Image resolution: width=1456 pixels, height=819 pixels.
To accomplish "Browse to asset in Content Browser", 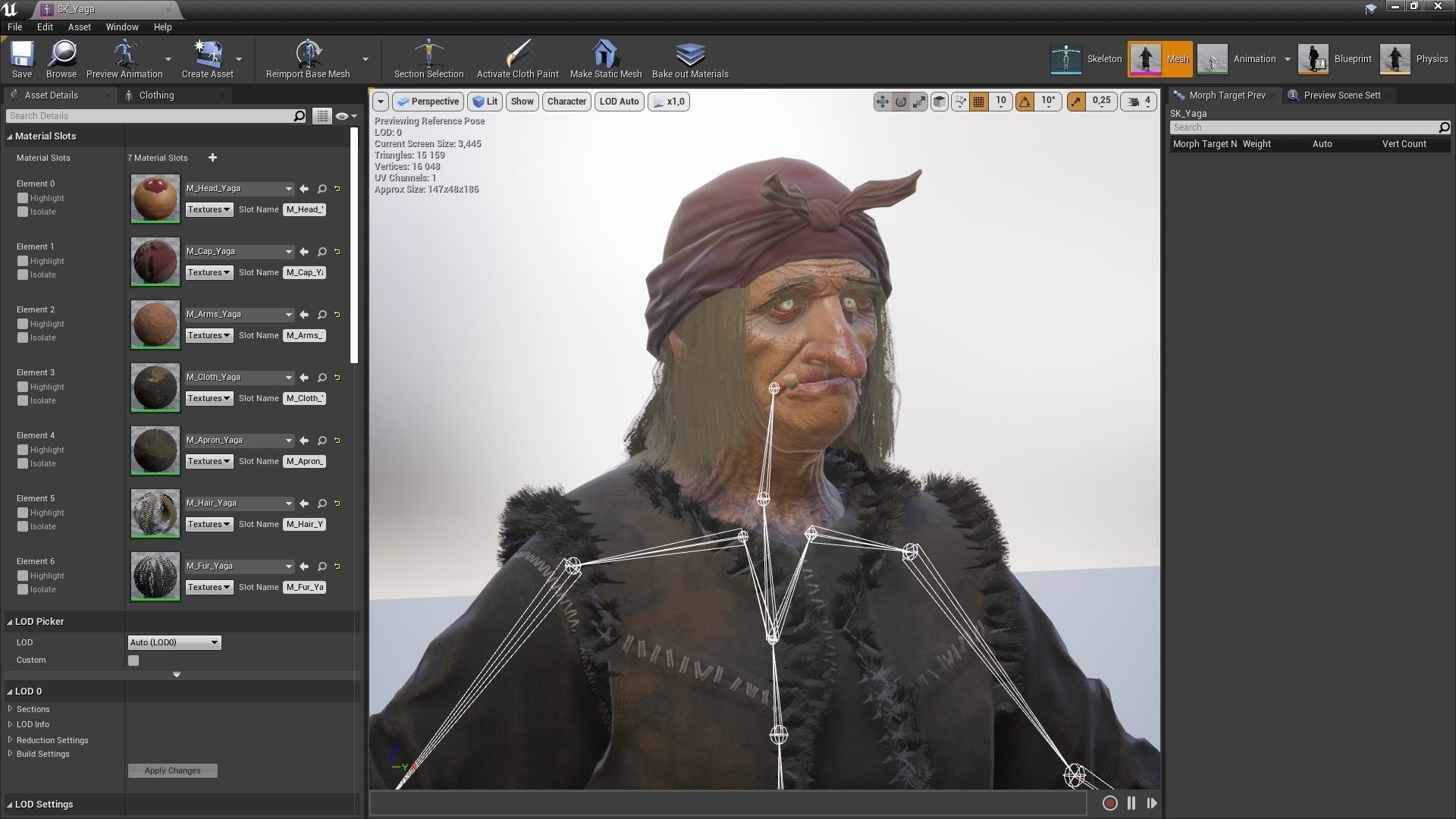I will (x=61, y=59).
